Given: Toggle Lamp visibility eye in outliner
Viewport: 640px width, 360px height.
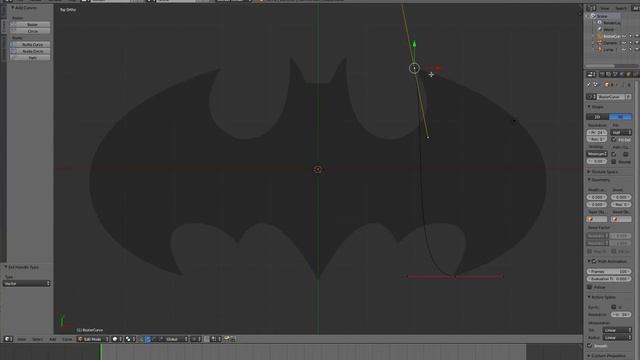Looking at the screenshot, I should [624, 49].
